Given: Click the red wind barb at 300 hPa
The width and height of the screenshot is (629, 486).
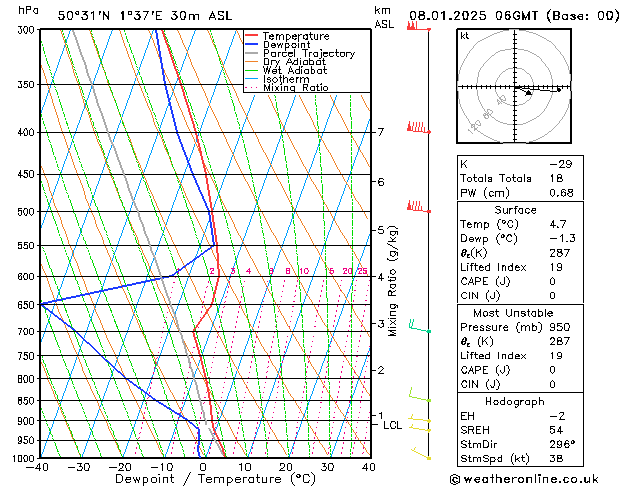Looking at the screenshot, I should 418,26.
